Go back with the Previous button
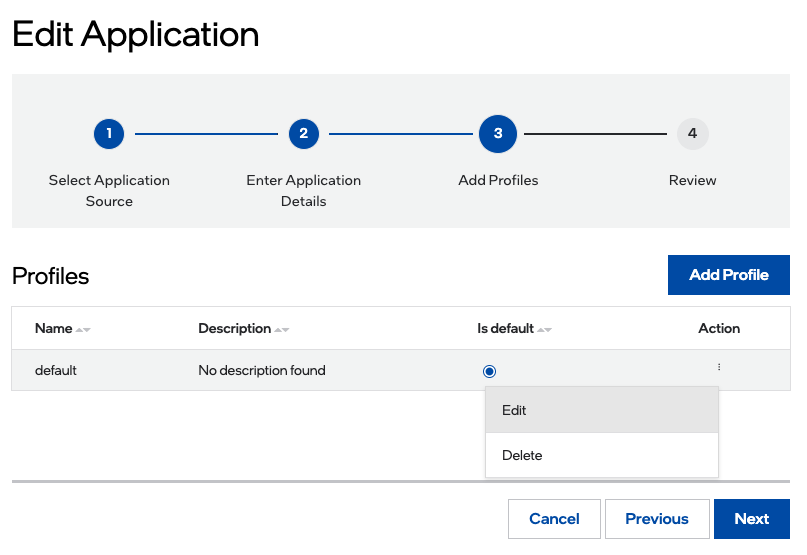The height and width of the screenshot is (555, 807). pyautogui.click(x=657, y=519)
